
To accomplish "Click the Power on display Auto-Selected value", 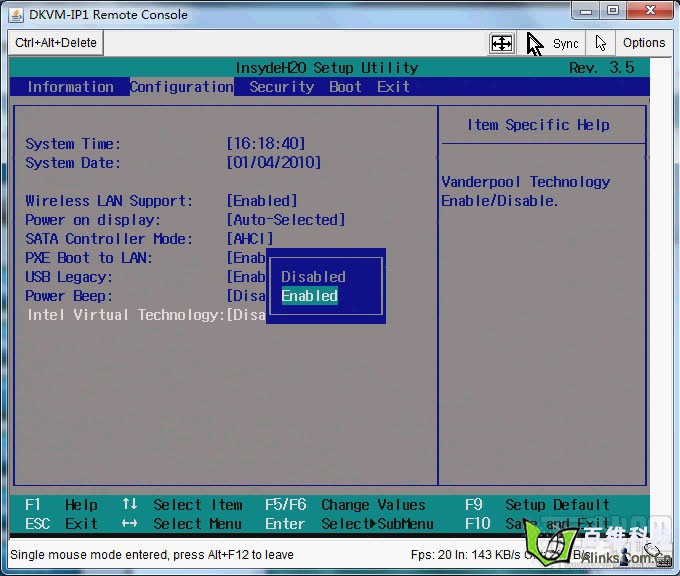I will [286, 220].
